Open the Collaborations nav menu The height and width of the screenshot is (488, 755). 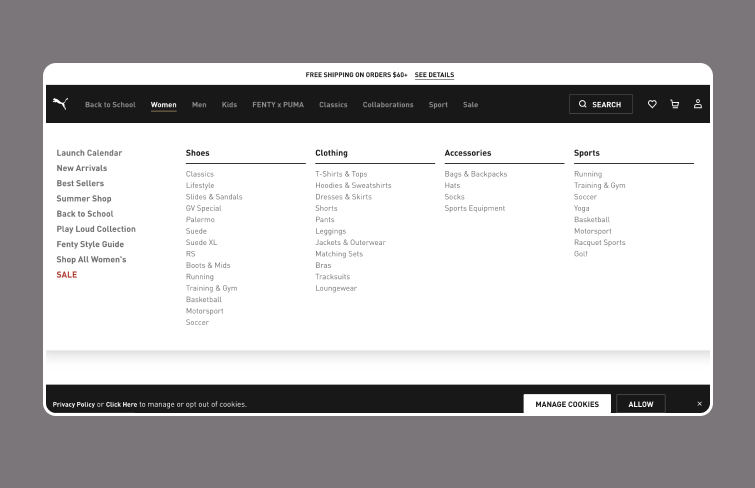[388, 105]
